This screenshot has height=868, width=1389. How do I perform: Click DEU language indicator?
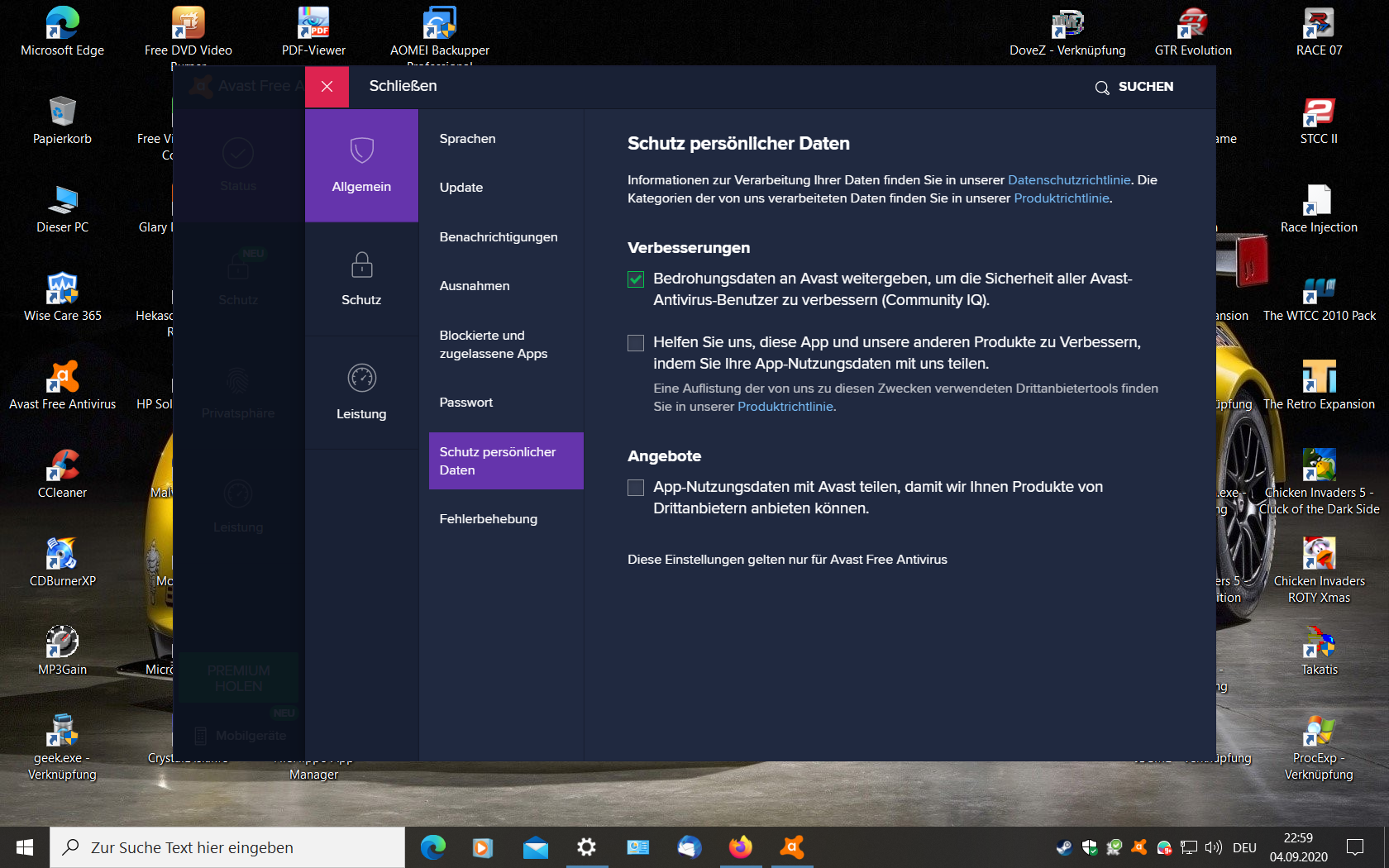pyautogui.click(x=1244, y=847)
